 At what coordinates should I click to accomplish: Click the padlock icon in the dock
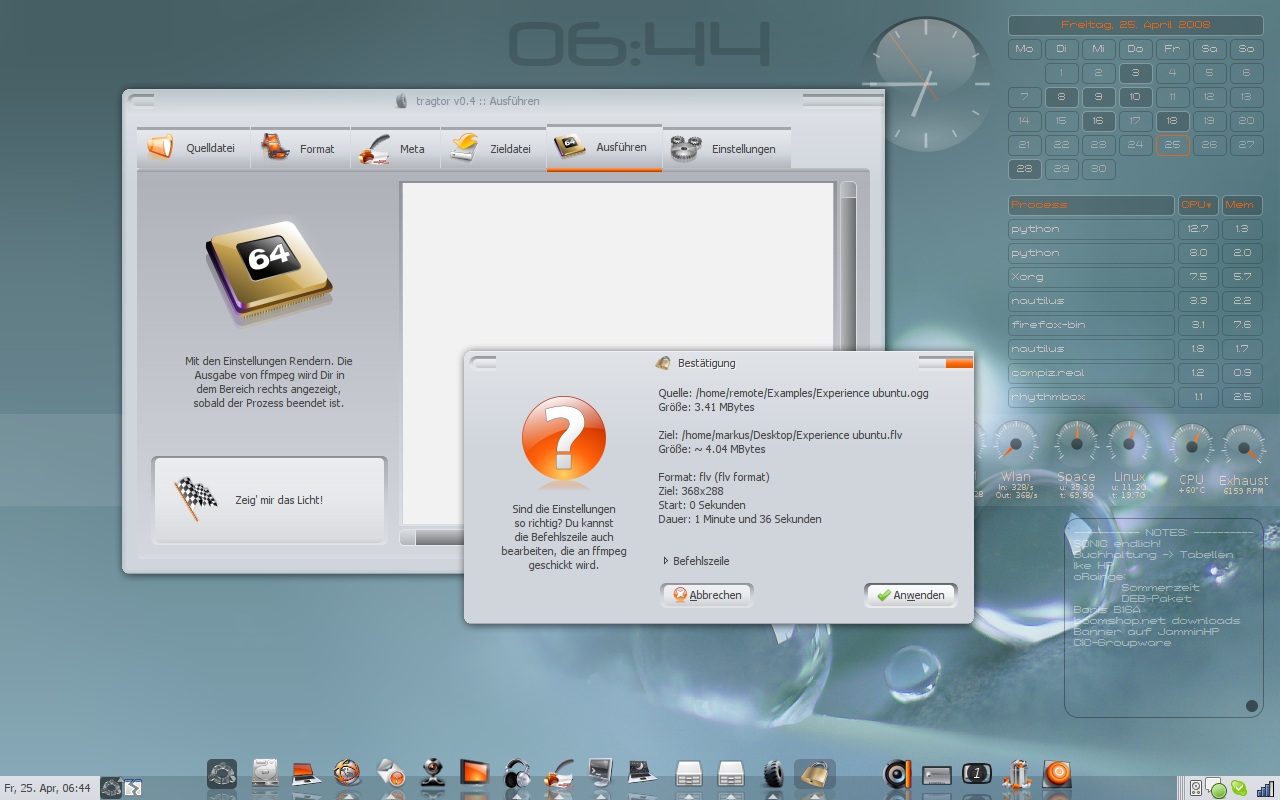pos(814,773)
